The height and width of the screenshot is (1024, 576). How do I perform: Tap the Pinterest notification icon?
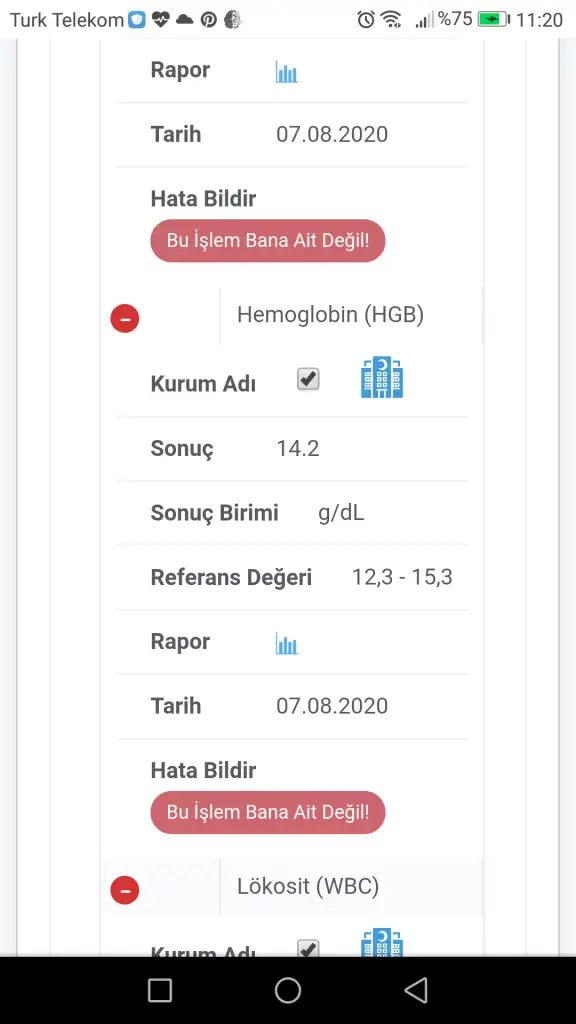tap(208, 20)
